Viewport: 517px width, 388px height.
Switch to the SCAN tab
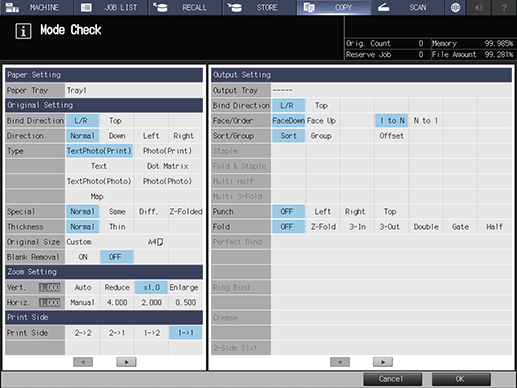[x=408, y=7]
